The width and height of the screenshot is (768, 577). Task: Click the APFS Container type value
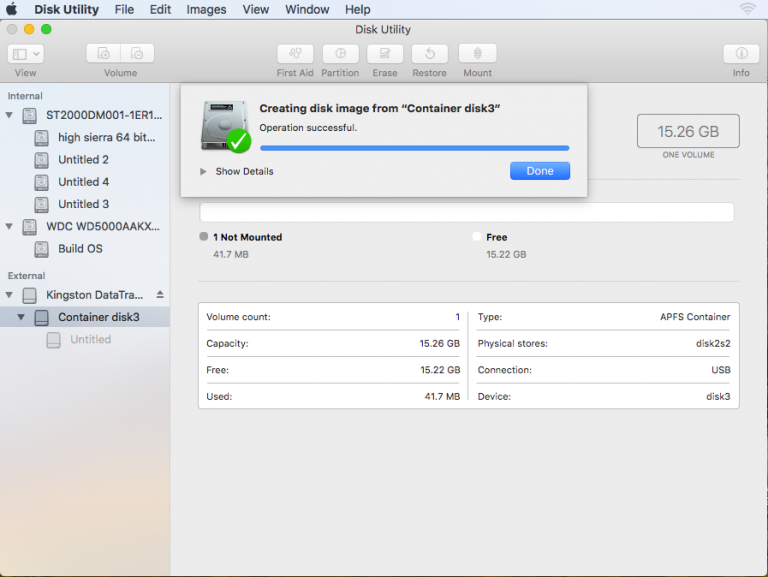pyautogui.click(x=695, y=317)
